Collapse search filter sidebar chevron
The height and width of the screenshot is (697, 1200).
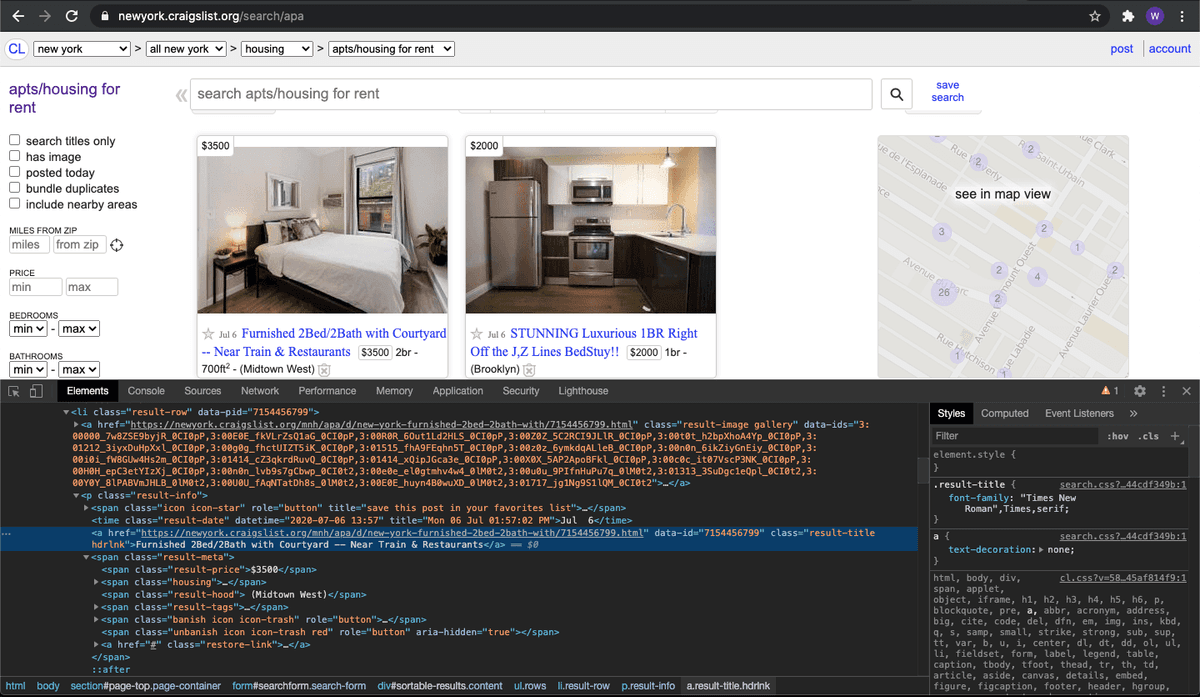(x=181, y=95)
